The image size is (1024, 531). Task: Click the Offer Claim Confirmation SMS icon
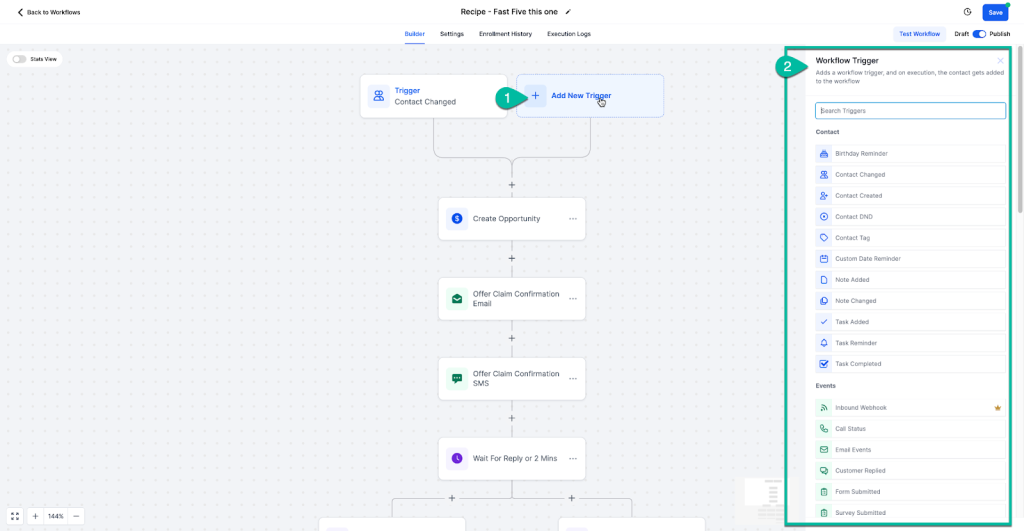[457, 378]
